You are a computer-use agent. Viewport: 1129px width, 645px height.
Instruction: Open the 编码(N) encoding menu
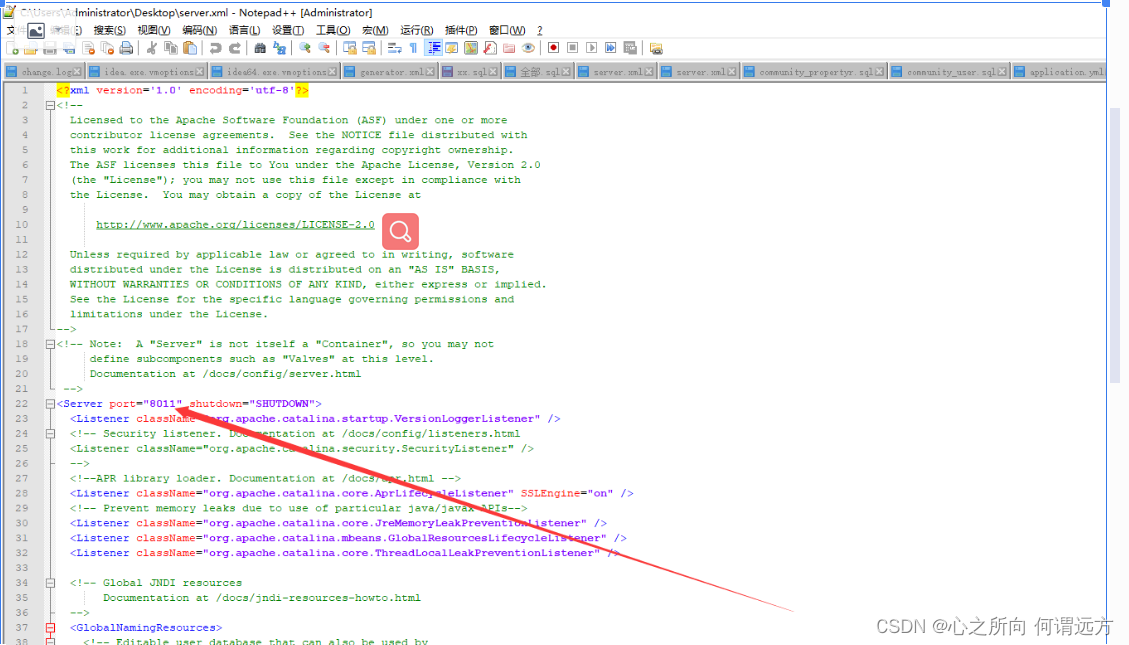coord(199,30)
